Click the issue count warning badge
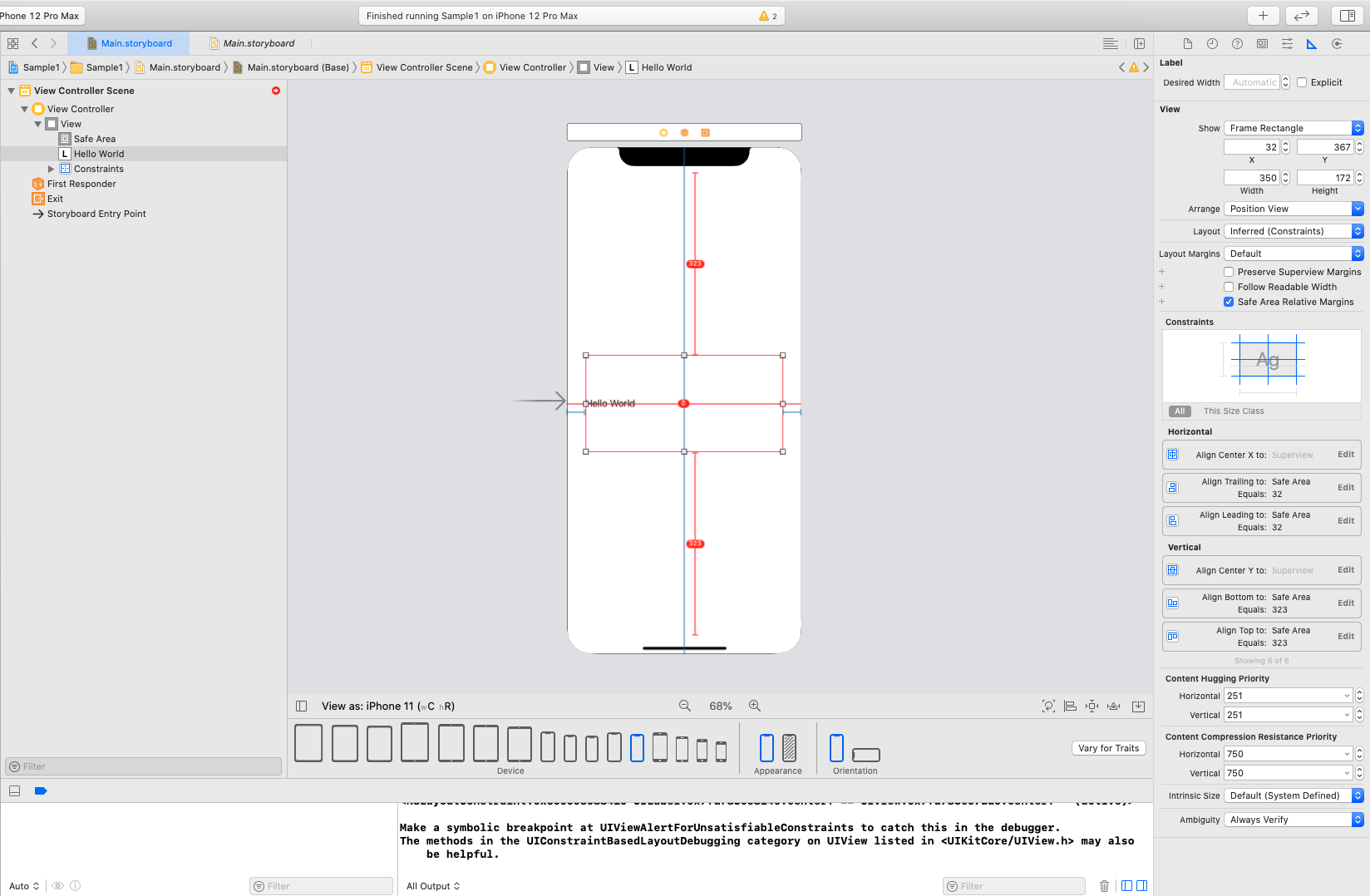 coord(768,16)
